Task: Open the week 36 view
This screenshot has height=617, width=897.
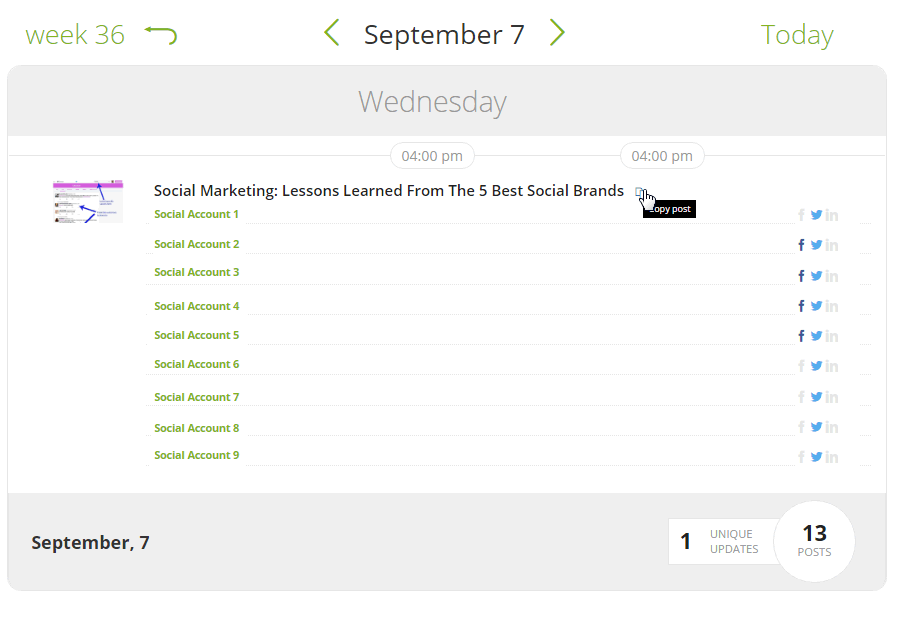Action: pyautogui.click(x=75, y=35)
